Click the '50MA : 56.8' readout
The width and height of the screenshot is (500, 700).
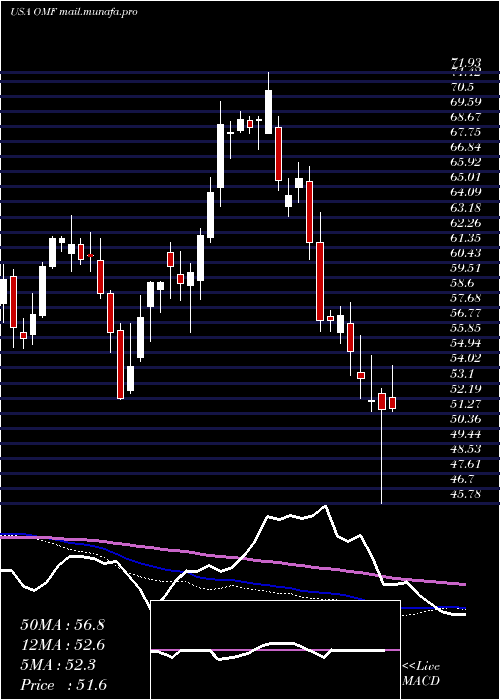[62, 625]
